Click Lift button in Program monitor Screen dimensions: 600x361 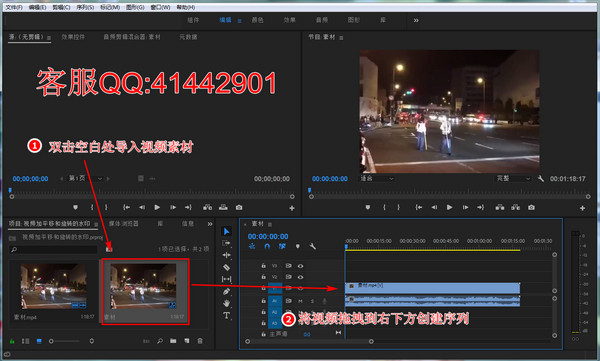500,207
